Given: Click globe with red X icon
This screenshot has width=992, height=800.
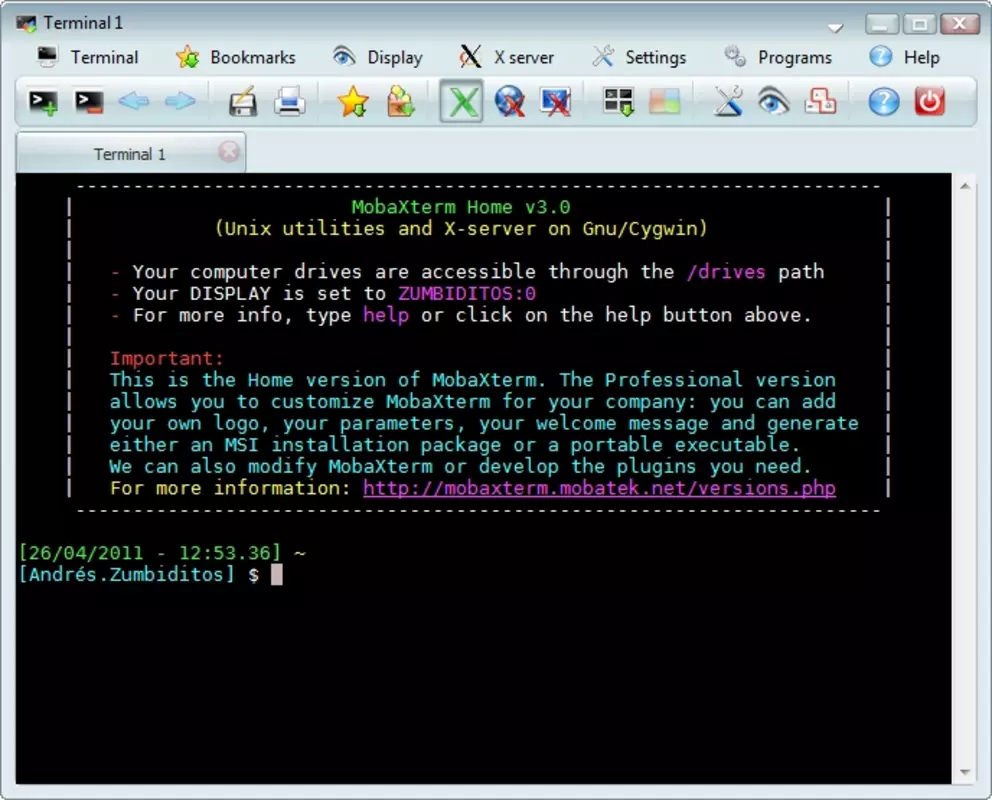Looking at the screenshot, I should tap(509, 101).
